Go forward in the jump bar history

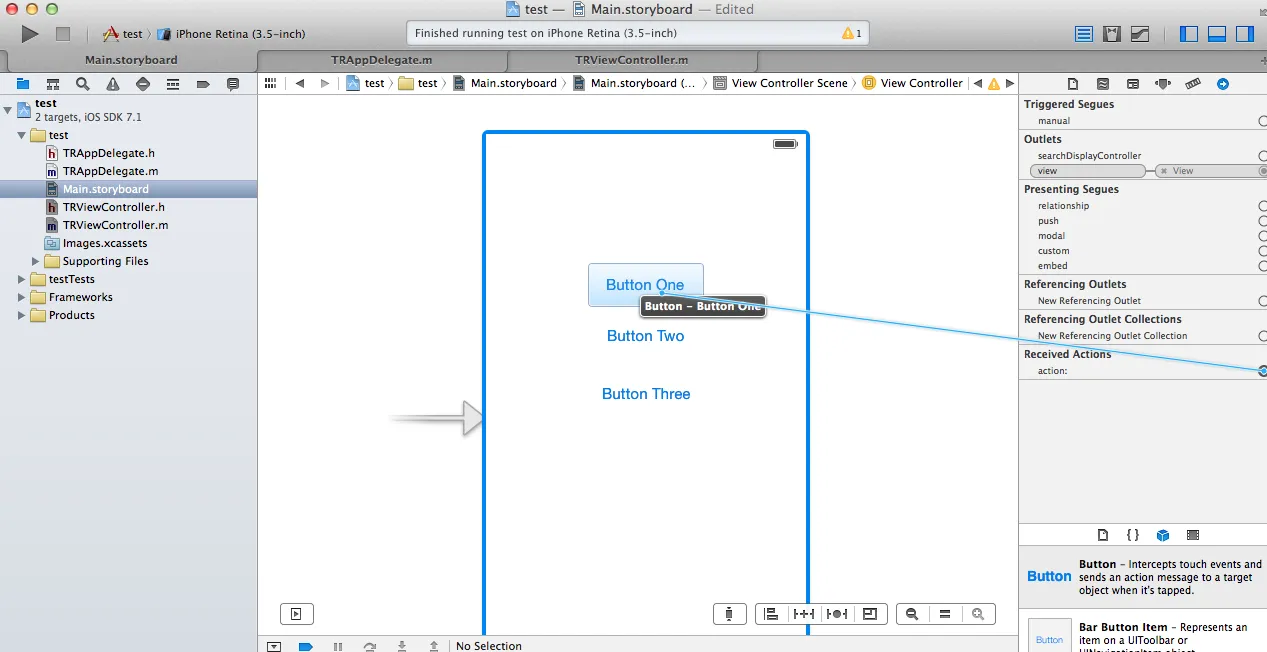pos(325,83)
